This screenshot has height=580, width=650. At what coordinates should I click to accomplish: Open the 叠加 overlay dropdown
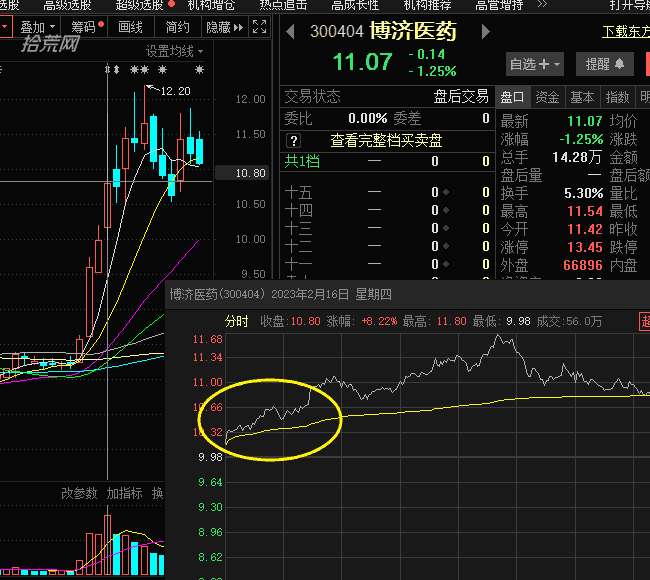[x=38, y=27]
